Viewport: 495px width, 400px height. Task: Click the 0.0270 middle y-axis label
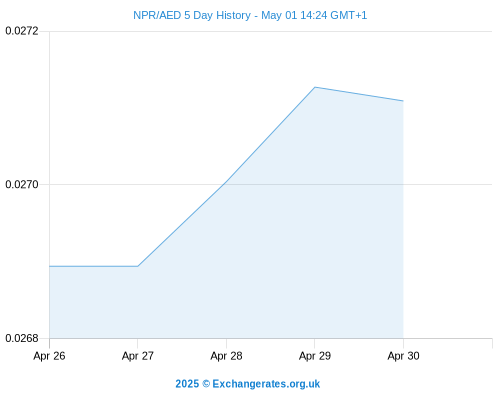coord(22,184)
